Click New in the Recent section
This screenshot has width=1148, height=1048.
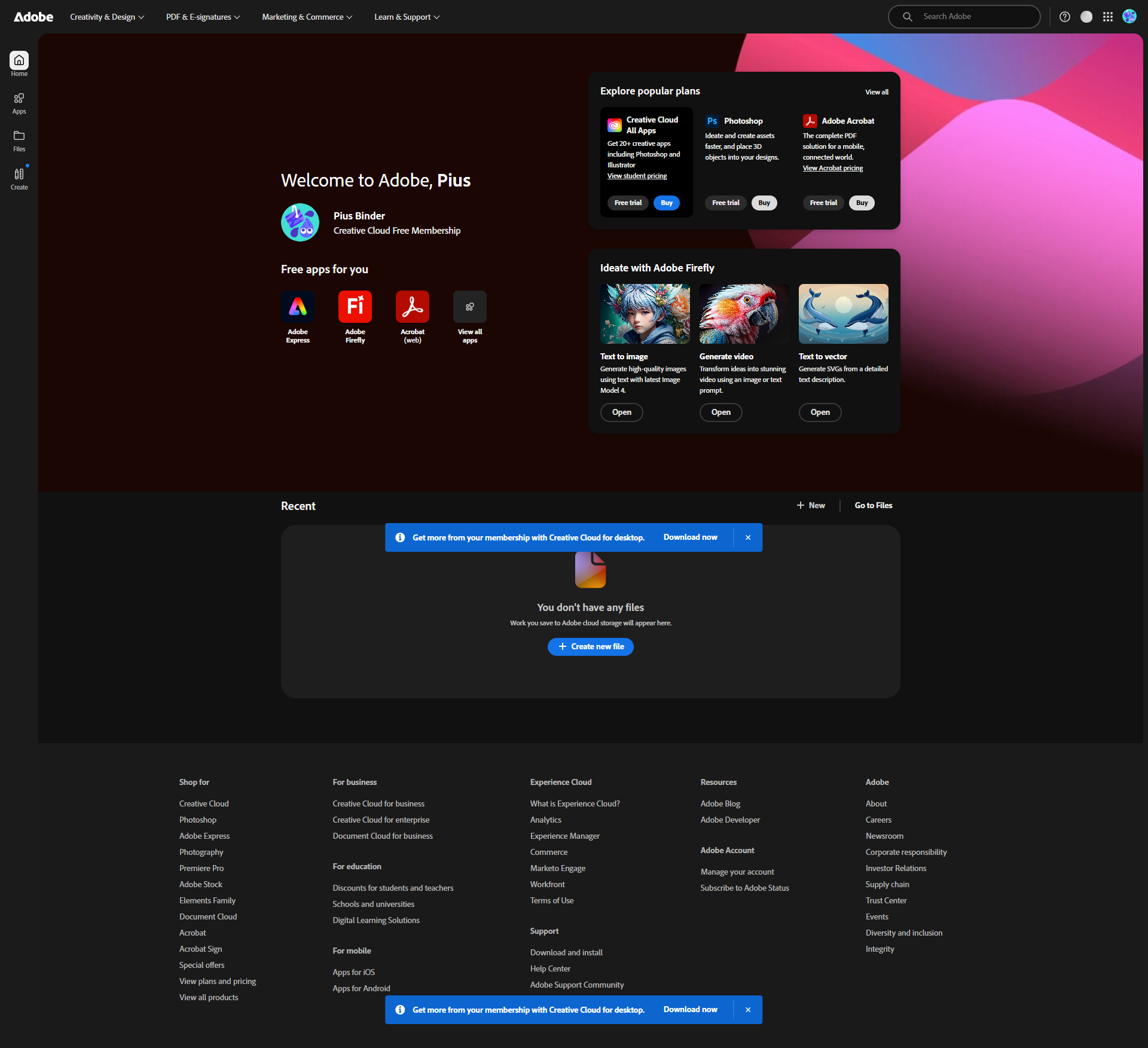click(x=811, y=505)
